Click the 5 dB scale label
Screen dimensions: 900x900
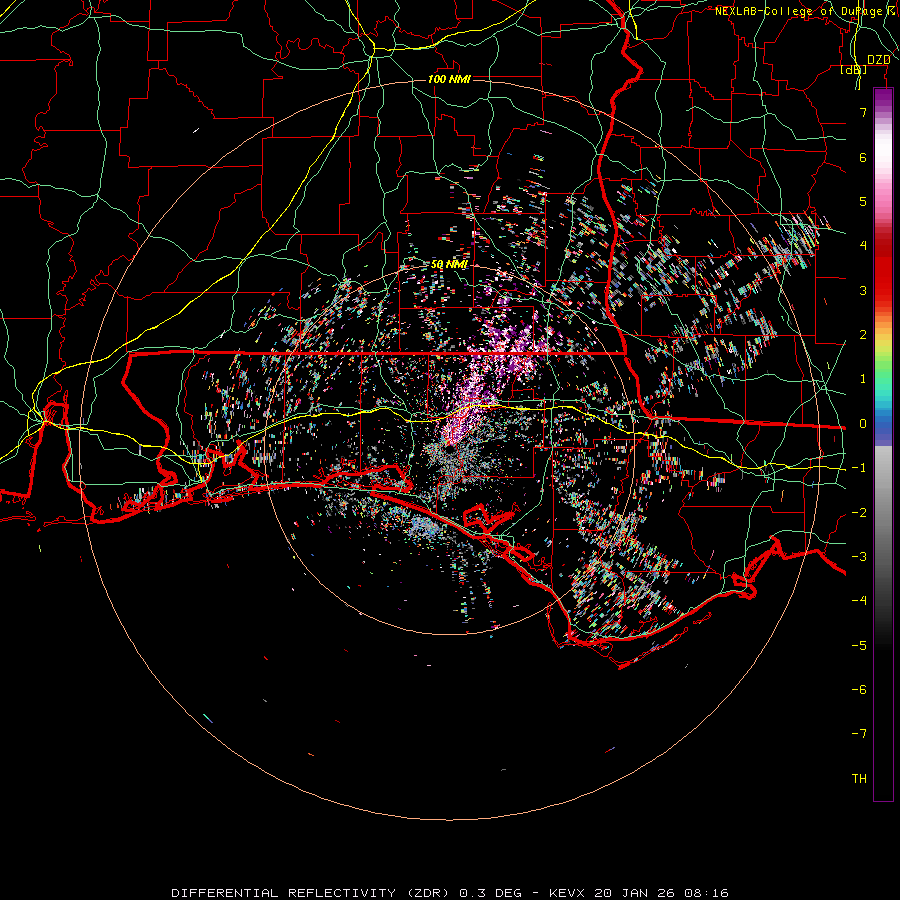863,202
